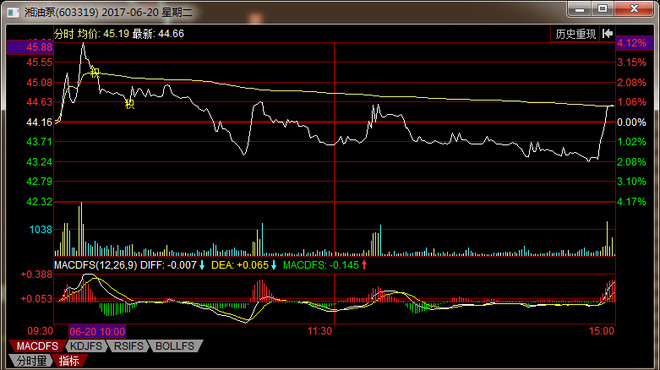Click the upper yellow 积 marker on the chart
The height and width of the screenshot is (370, 660).
click(95, 72)
